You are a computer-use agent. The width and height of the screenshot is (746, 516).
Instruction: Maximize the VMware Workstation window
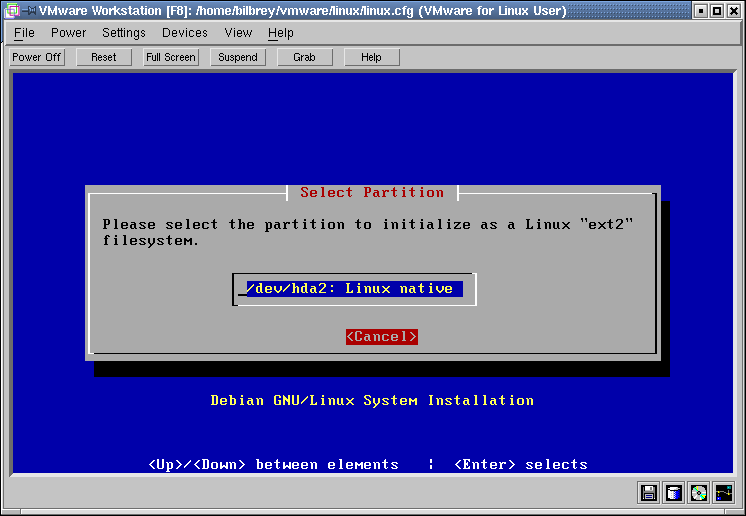point(717,11)
